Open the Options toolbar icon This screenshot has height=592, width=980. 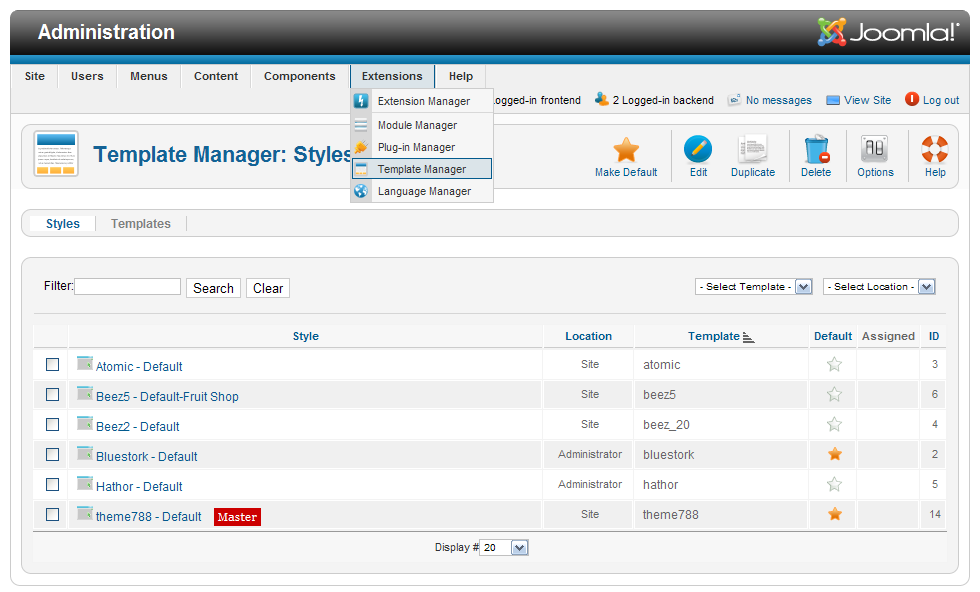pos(875,150)
